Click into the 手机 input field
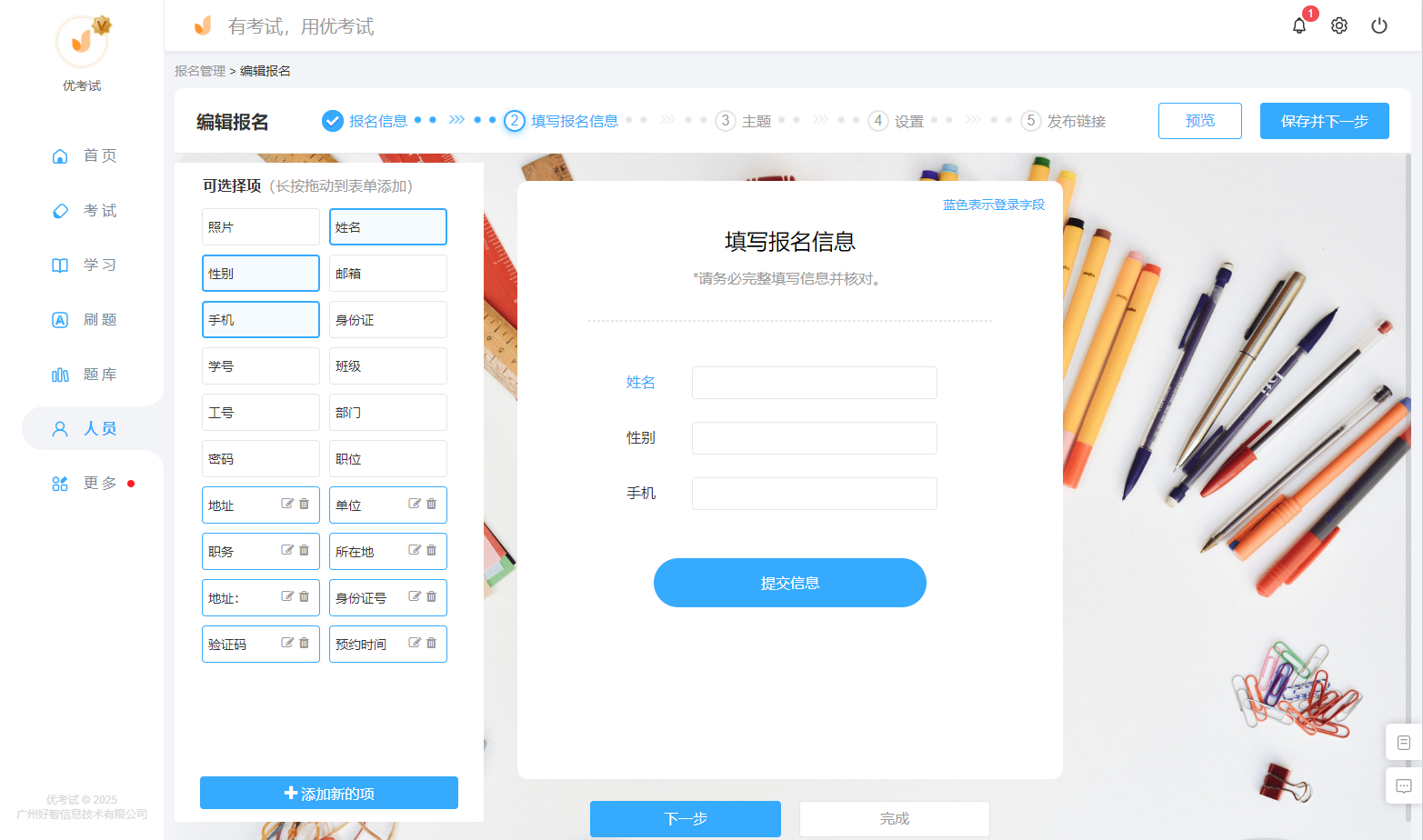 [815, 494]
